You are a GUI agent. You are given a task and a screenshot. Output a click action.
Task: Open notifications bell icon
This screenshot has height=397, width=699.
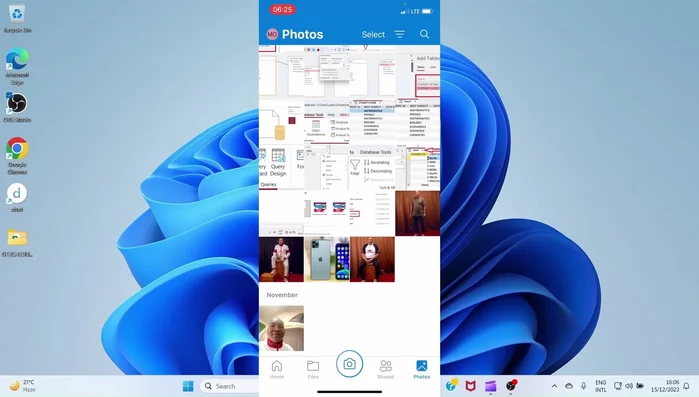(687, 386)
